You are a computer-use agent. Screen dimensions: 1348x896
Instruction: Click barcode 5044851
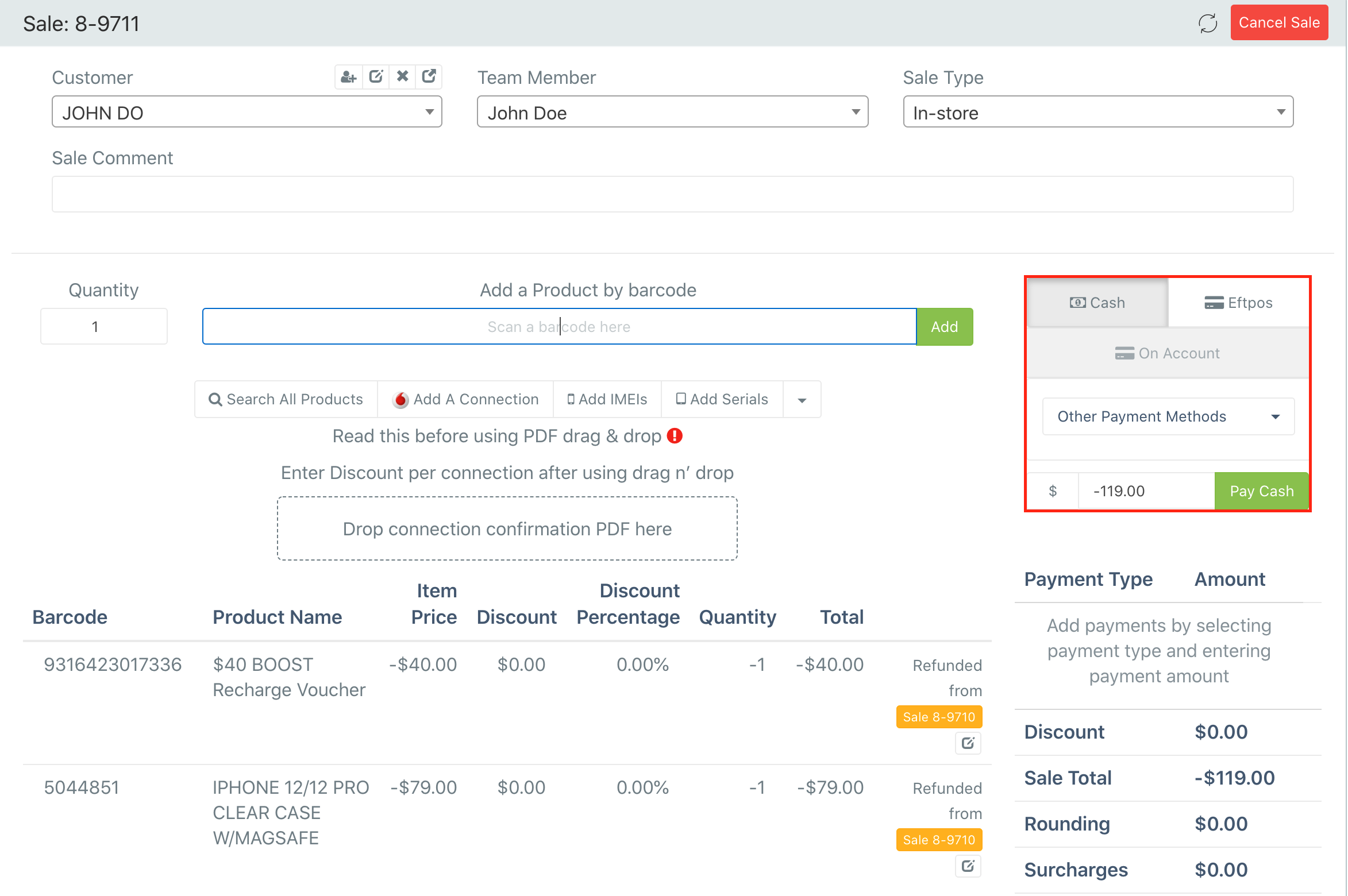[82, 787]
